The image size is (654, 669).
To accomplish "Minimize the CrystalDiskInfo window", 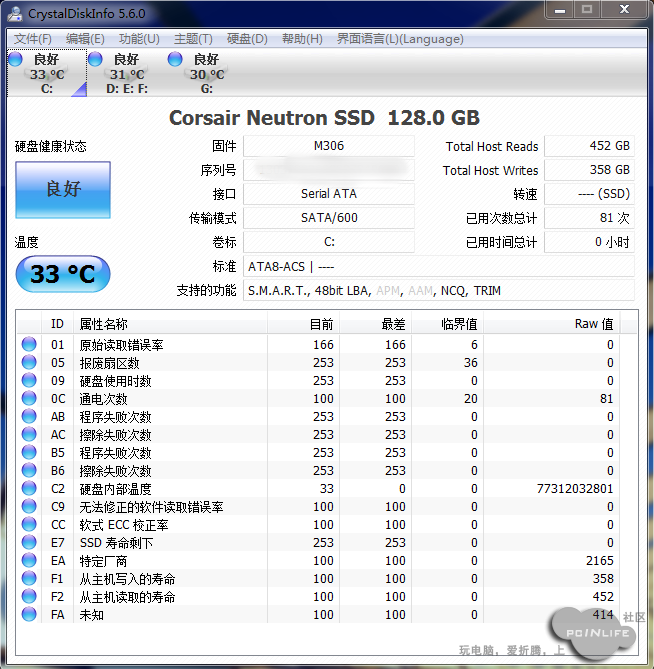I will 560,9.
